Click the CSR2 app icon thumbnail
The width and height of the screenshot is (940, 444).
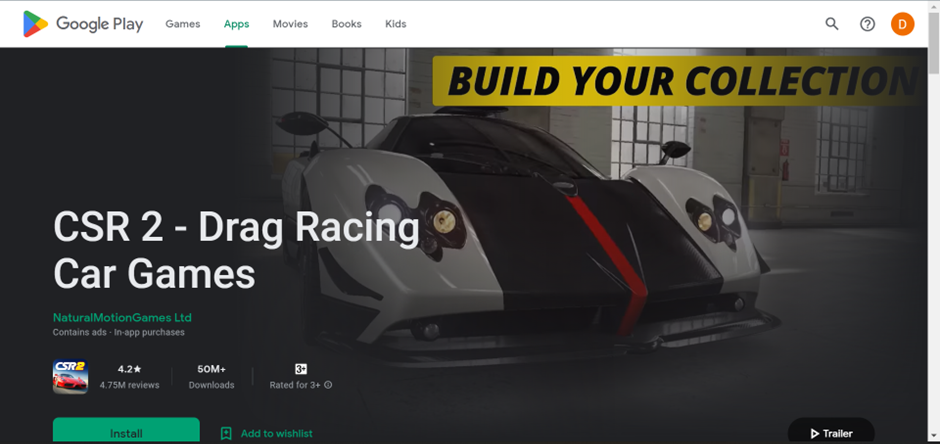pos(70,376)
